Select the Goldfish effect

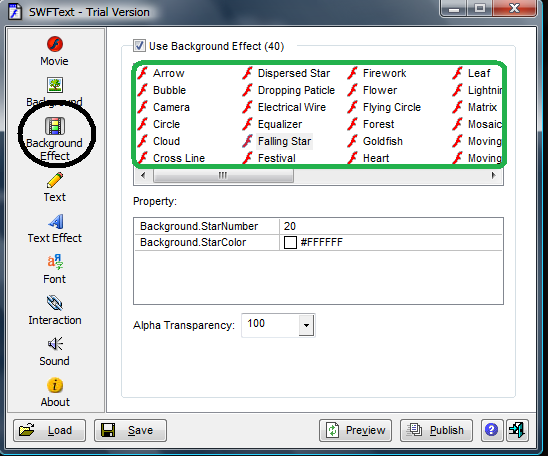[x=375, y=141]
